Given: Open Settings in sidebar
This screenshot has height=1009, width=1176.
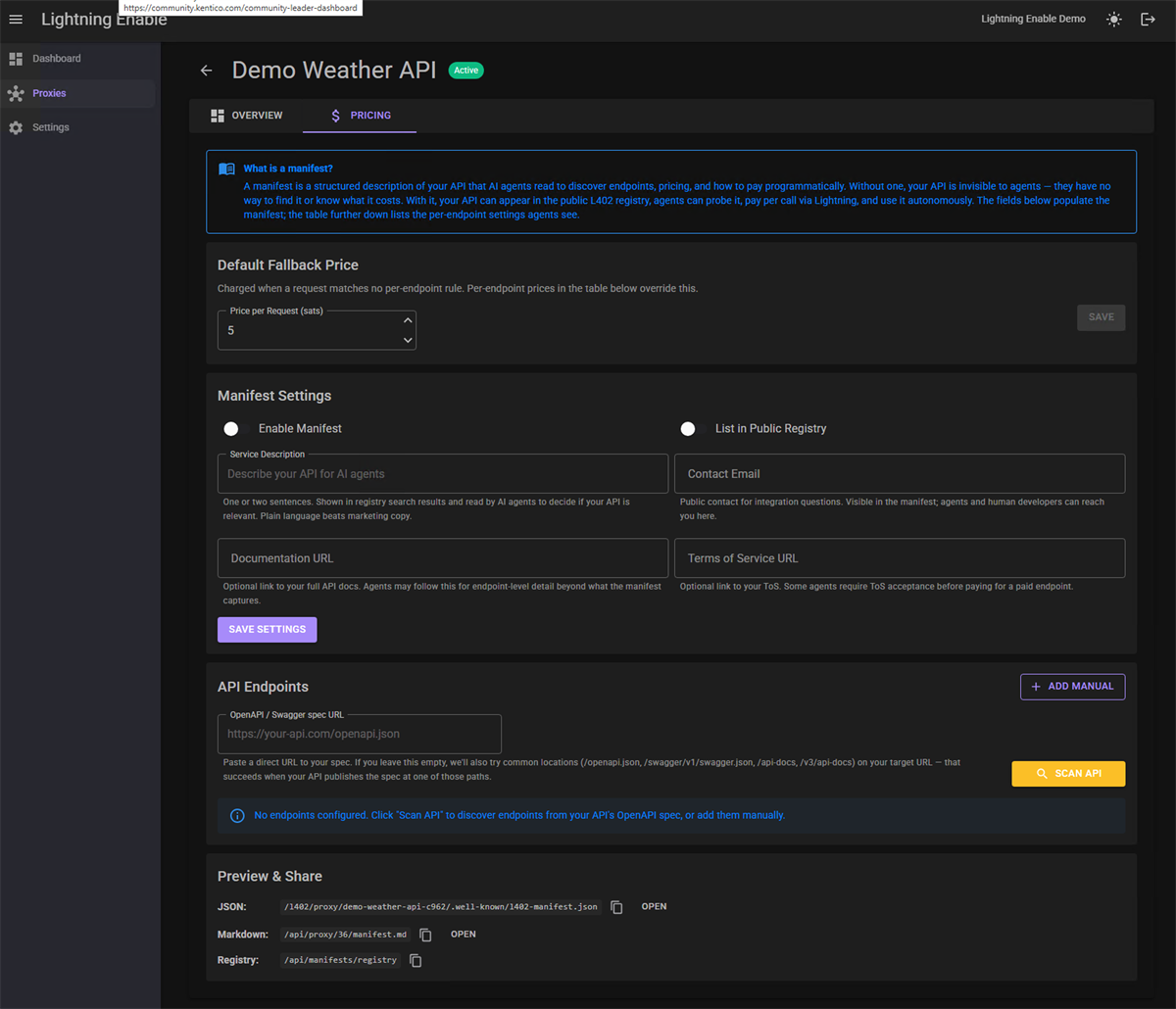Looking at the screenshot, I should click(x=78, y=127).
